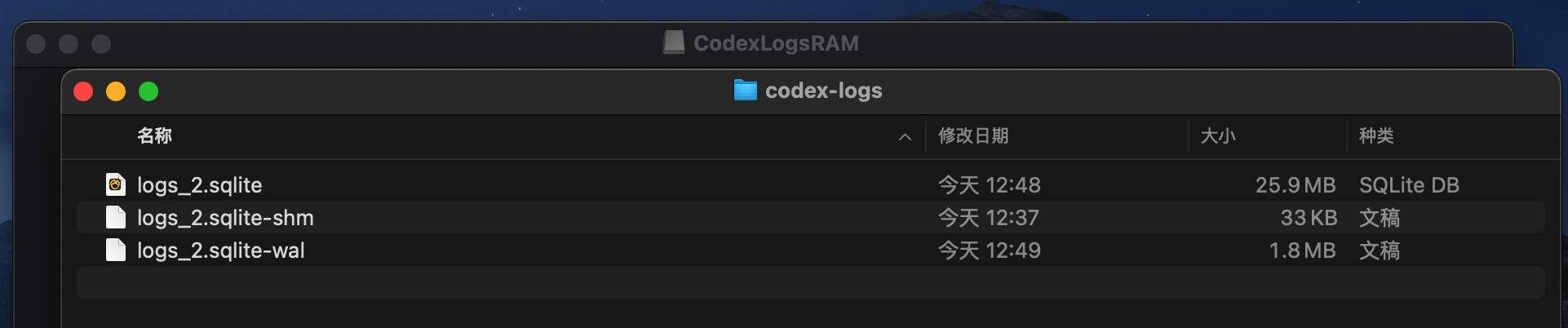Select the logs_2.sqlite file name
This screenshot has height=328, width=1568.
(x=200, y=185)
